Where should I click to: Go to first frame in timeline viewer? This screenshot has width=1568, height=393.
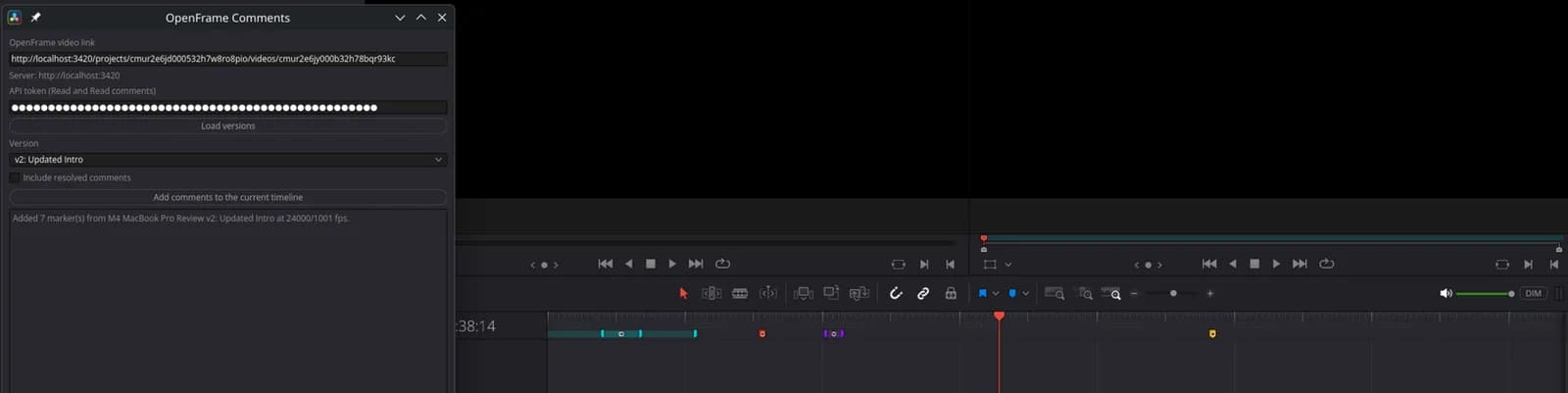point(1209,264)
